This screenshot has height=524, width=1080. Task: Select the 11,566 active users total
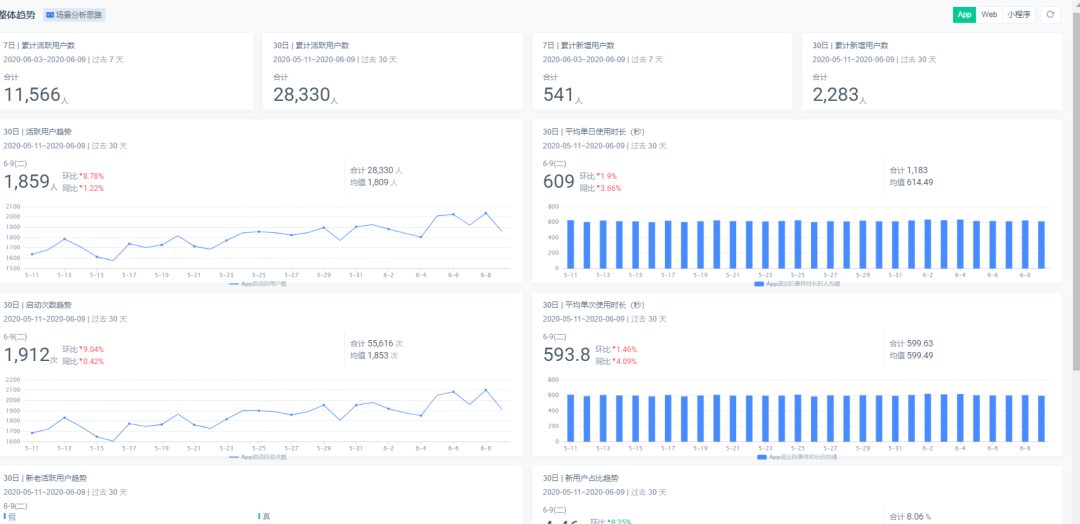click(32, 95)
